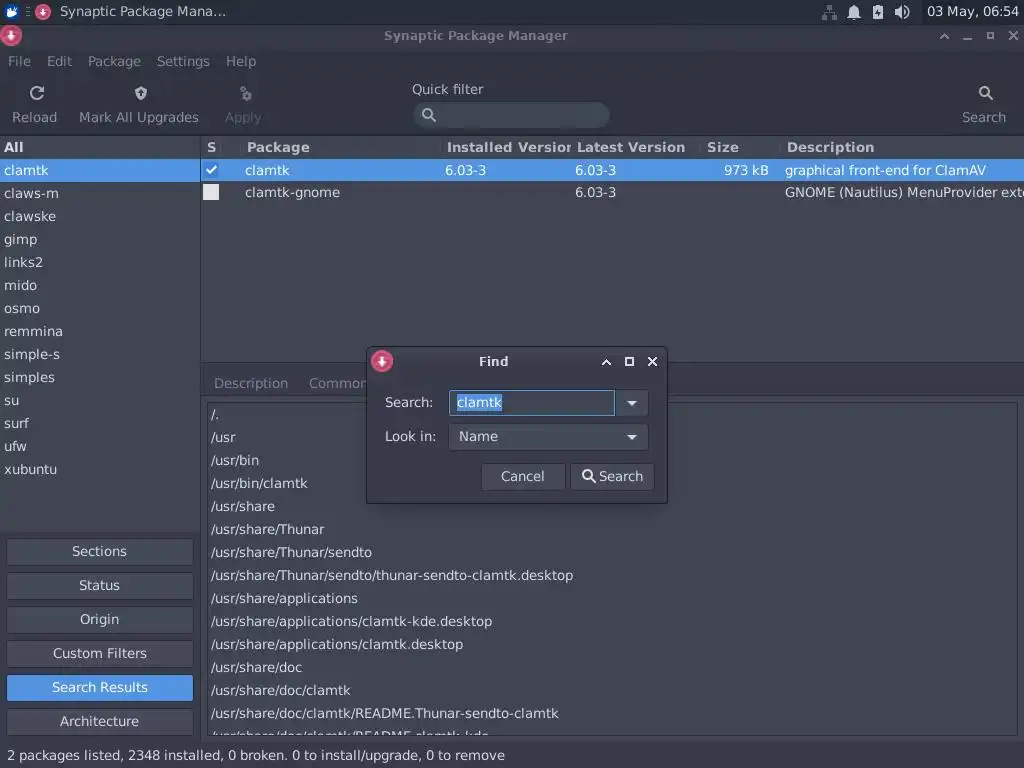The height and width of the screenshot is (768, 1024).
Task: Toggle the clamtk package status checkbox
Action: pyautogui.click(x=211, y=170)
